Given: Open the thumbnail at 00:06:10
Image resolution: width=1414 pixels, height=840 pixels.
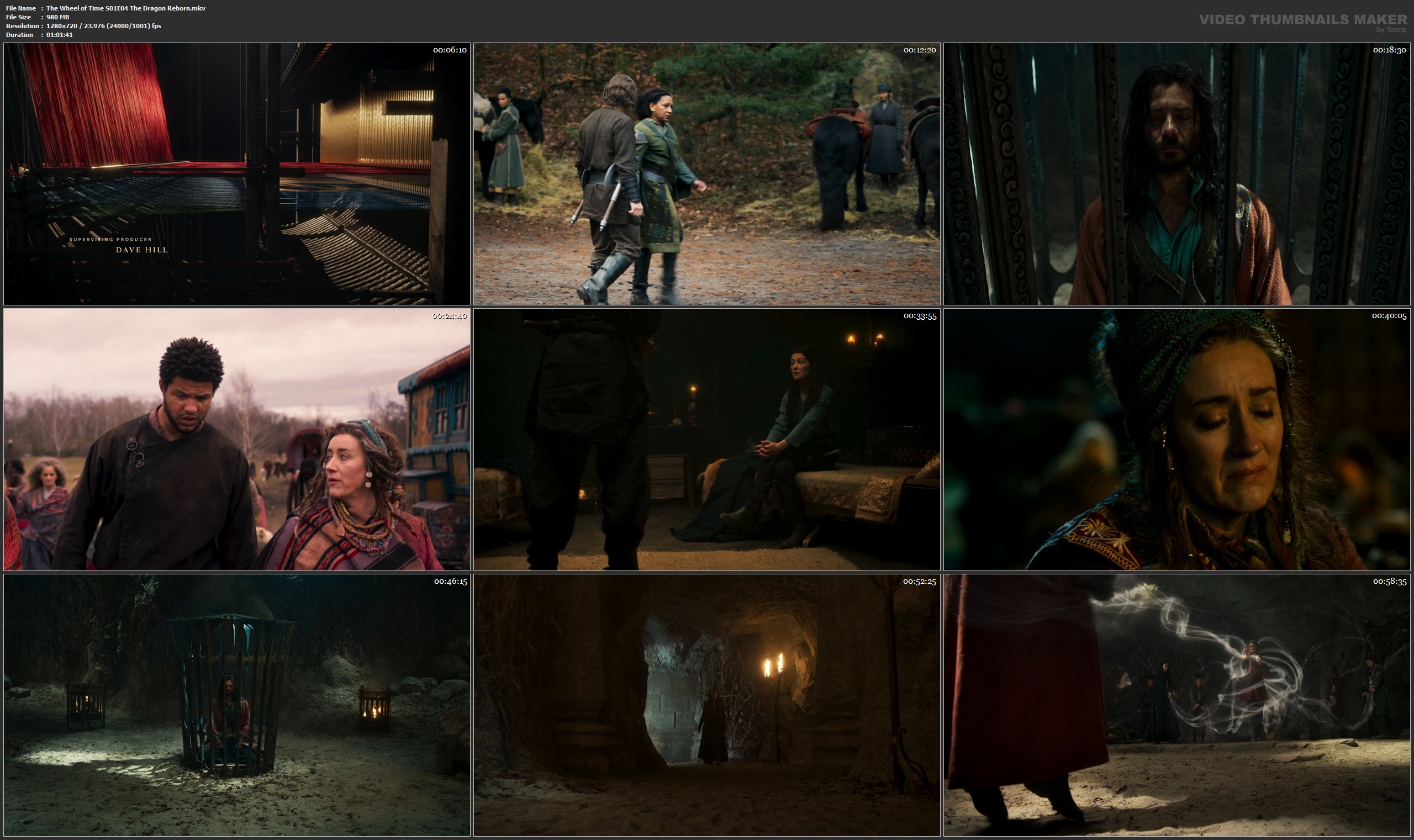Looking at the screenshot, I should pyautogui.click(x=236, y=174).
